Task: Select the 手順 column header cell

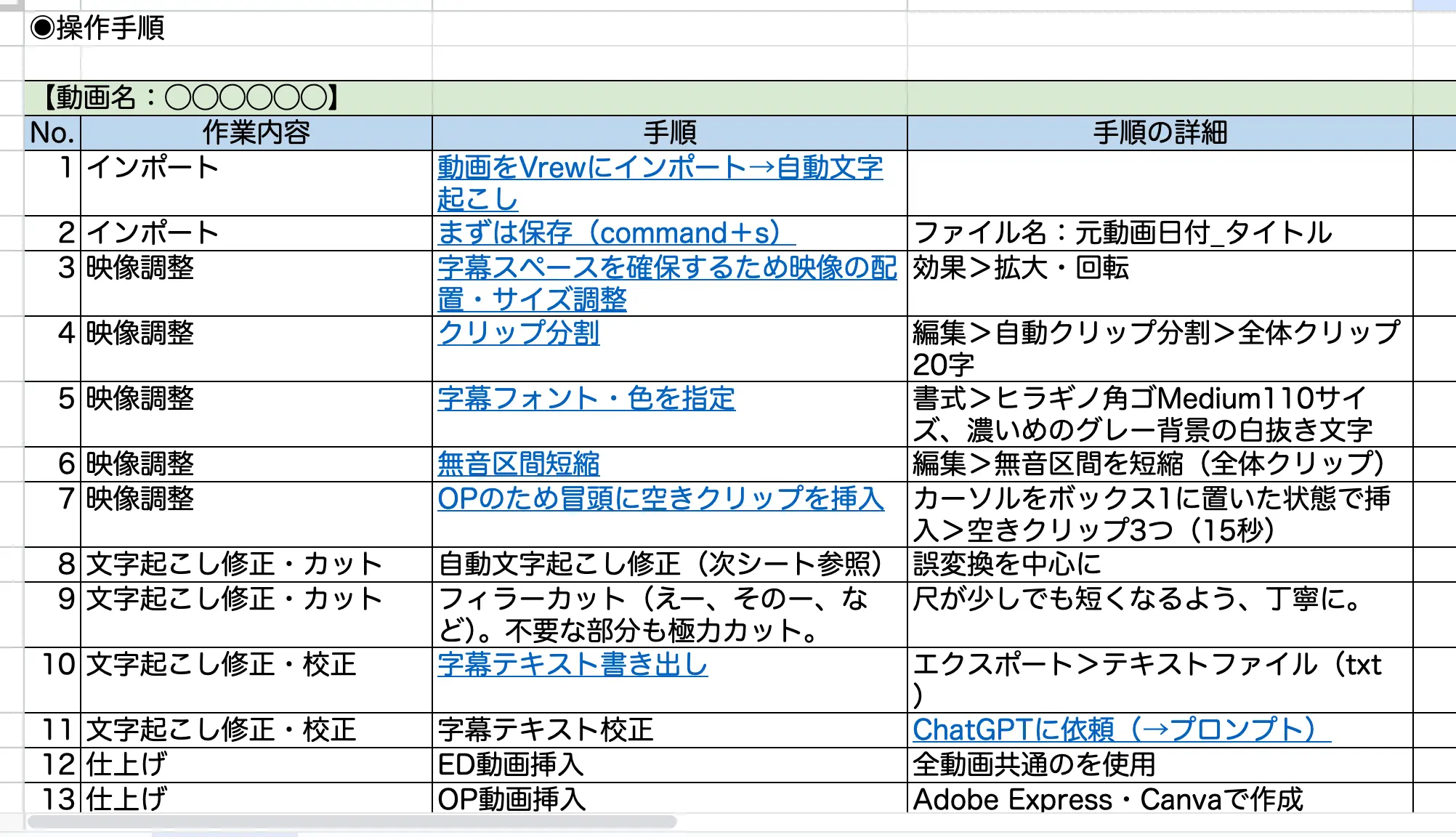Action: (668, 133)
